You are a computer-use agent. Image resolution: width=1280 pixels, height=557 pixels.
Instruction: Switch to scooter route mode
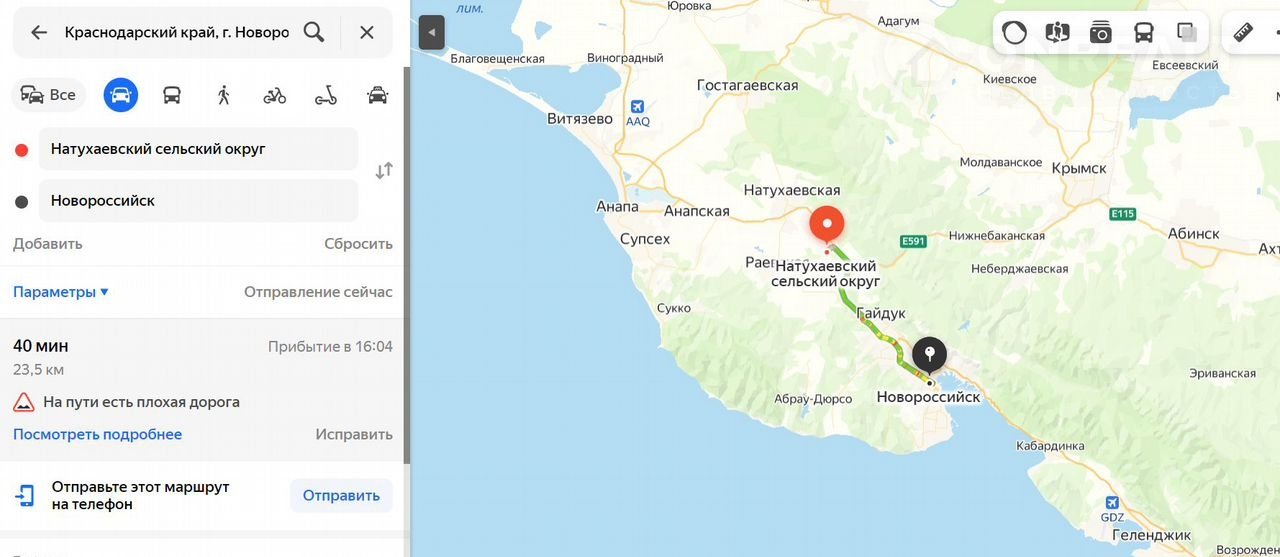pos(326,95)
